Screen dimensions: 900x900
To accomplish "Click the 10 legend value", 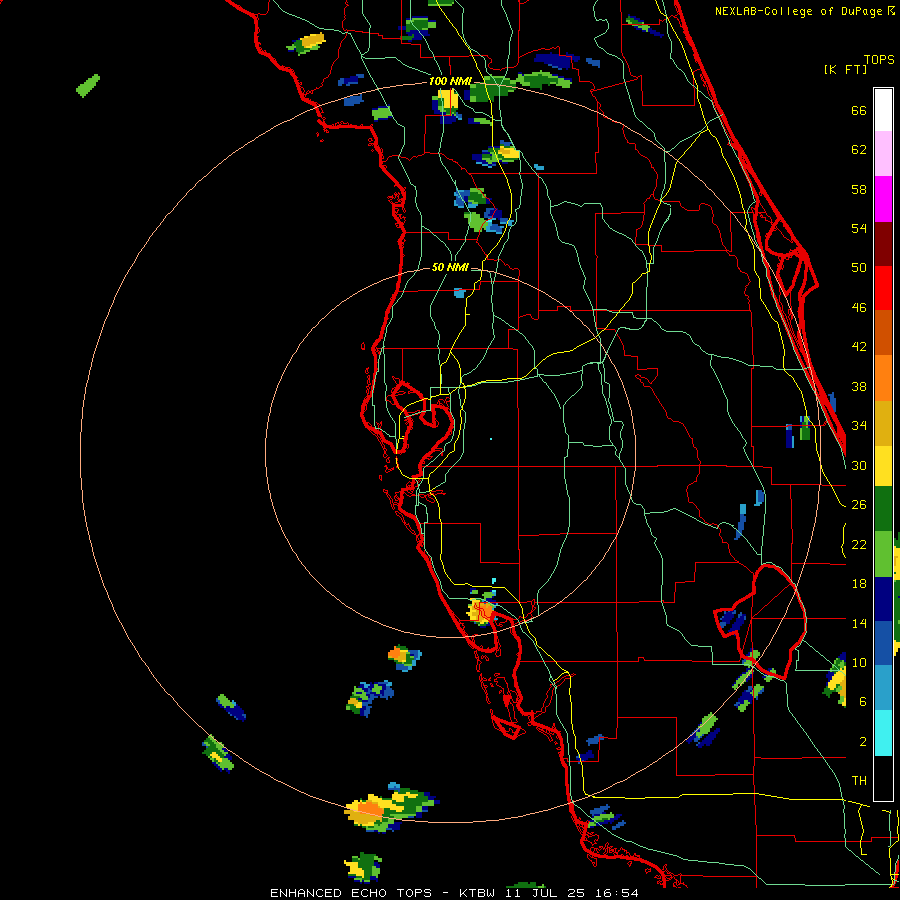I will click(859, 662).
